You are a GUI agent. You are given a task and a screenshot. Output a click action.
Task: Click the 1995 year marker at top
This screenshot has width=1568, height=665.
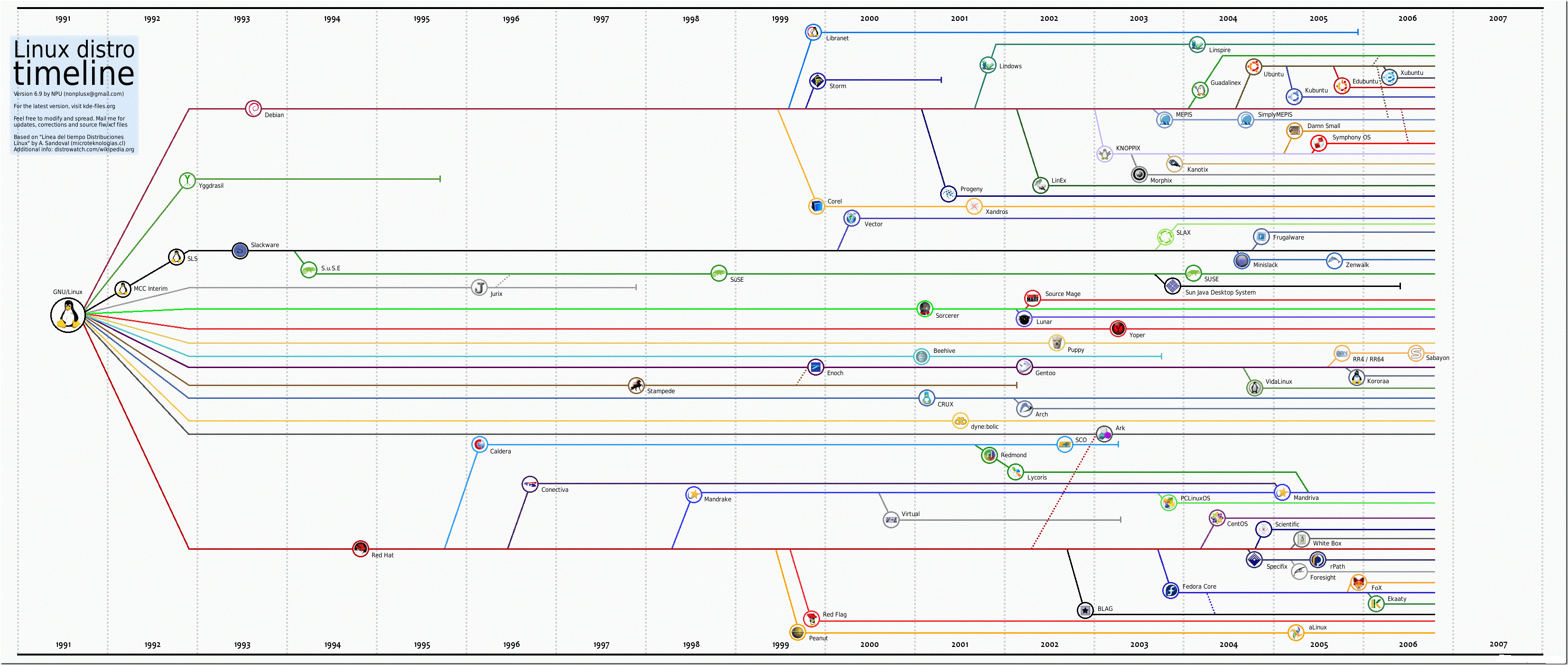pyautogui.click(x=421, y=19)
